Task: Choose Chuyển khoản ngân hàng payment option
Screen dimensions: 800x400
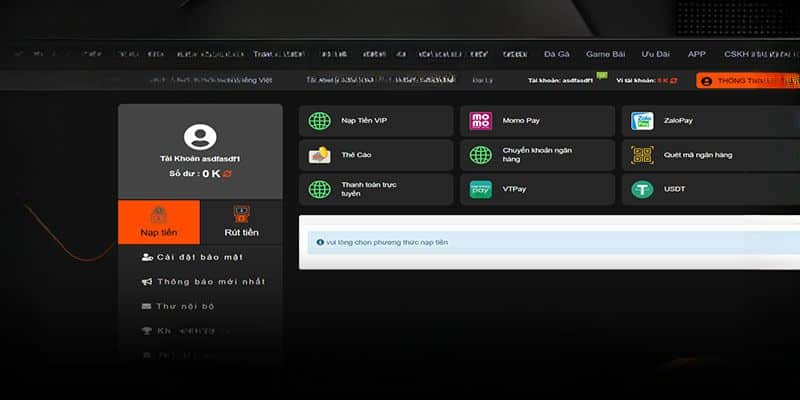Action: click(x=537, y=155)
